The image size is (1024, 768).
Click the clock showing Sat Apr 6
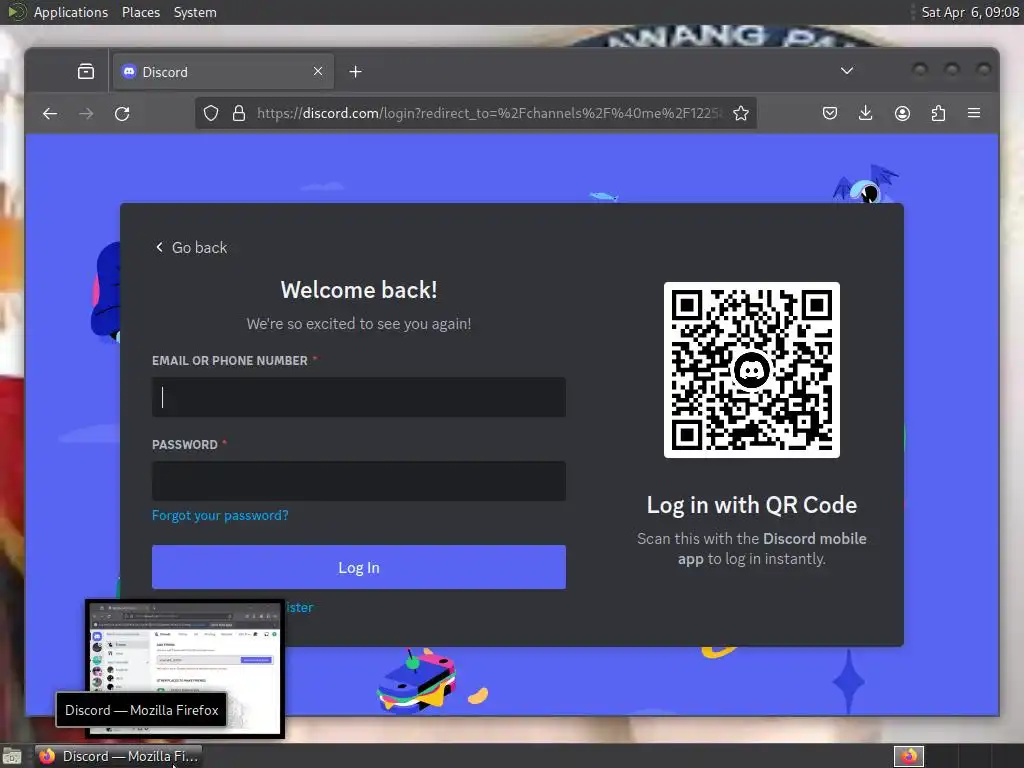[x=970, y=12]
